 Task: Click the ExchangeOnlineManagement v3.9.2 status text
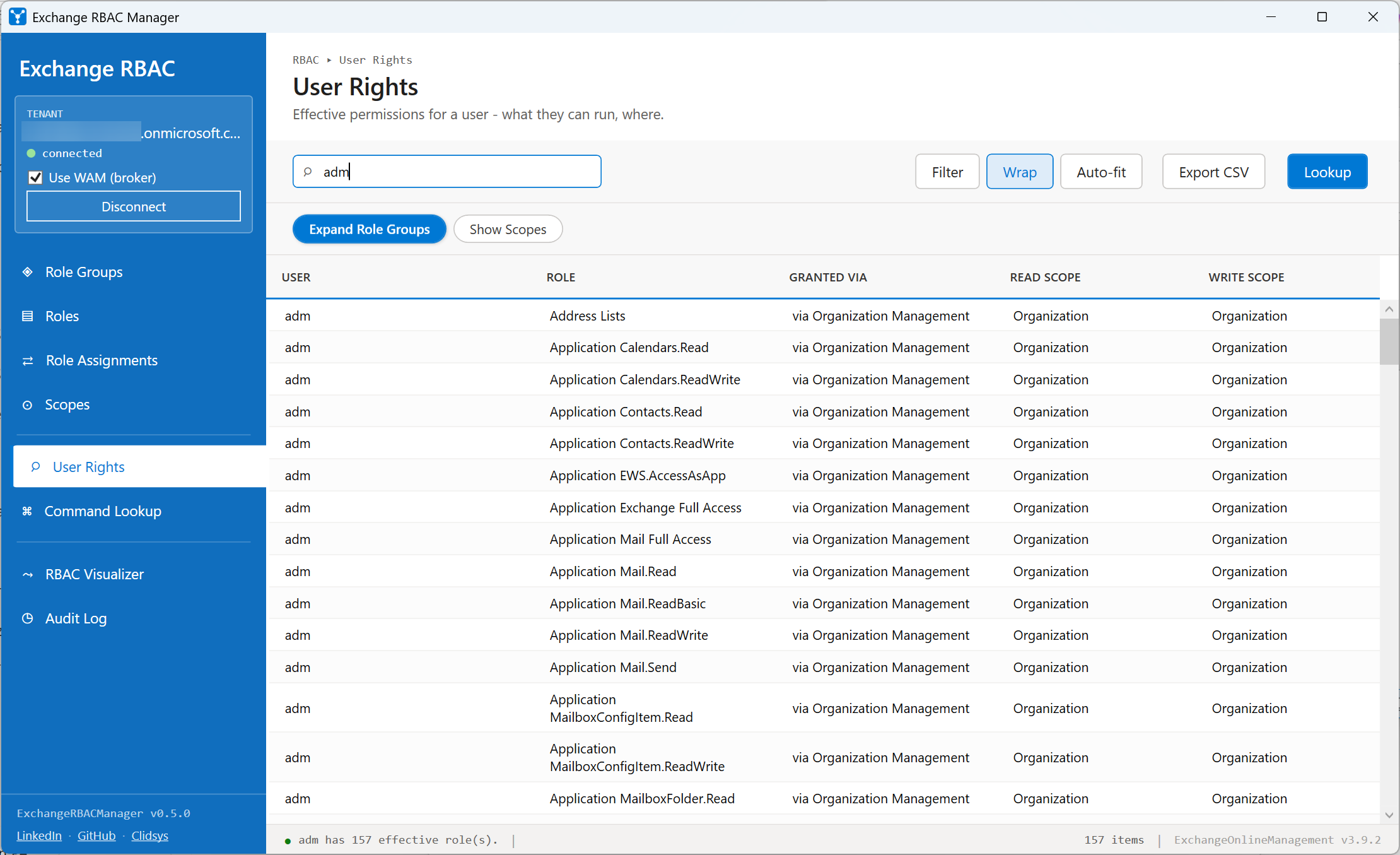point(1277,840)
